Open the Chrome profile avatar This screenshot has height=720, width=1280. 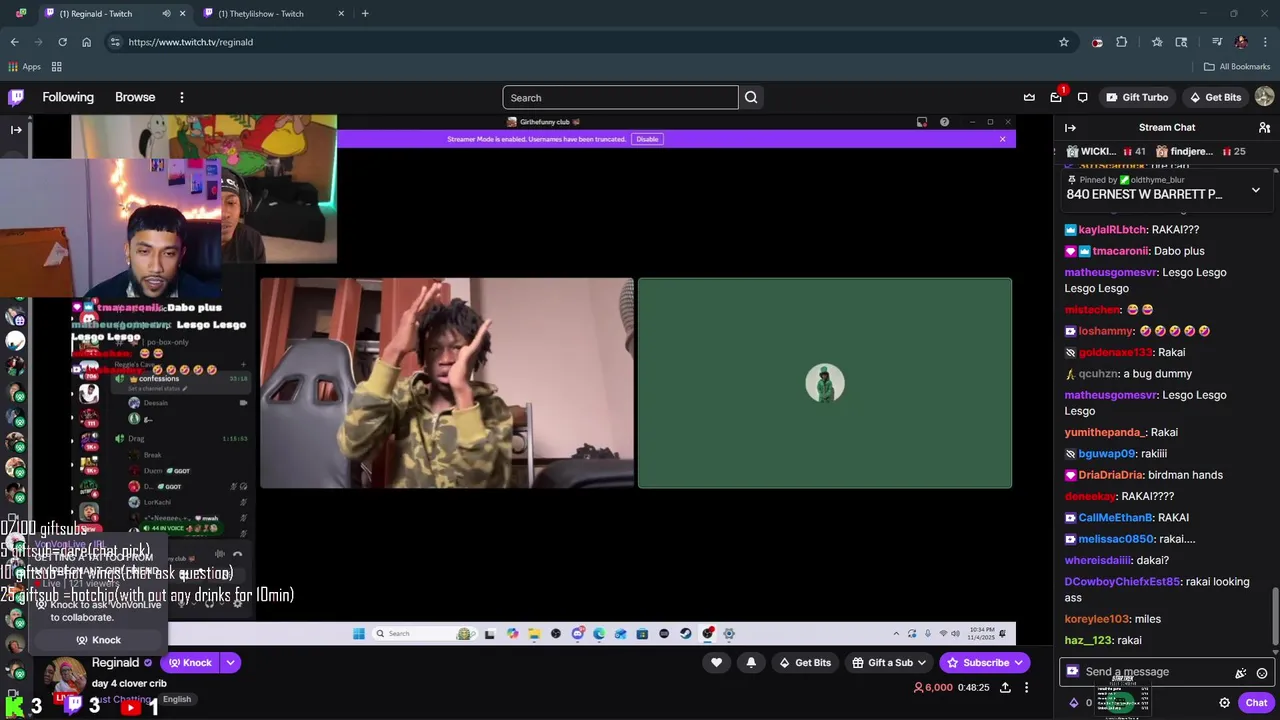pyautogui.click(x=1241, y=42)
